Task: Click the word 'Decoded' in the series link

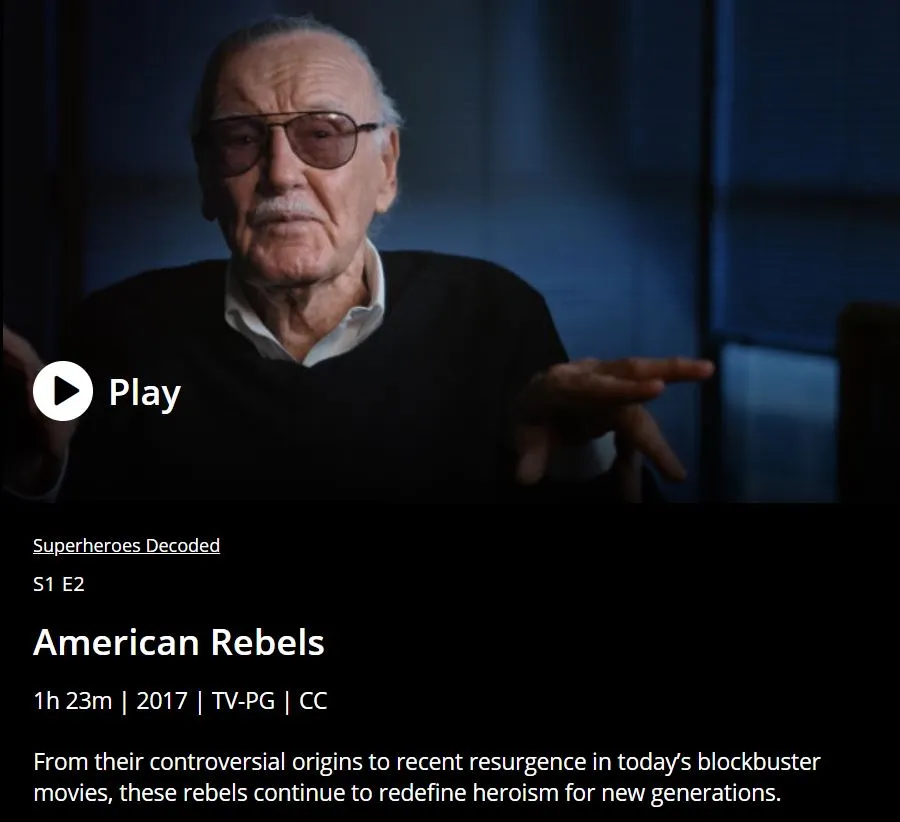Action: (x=183, y=545)
